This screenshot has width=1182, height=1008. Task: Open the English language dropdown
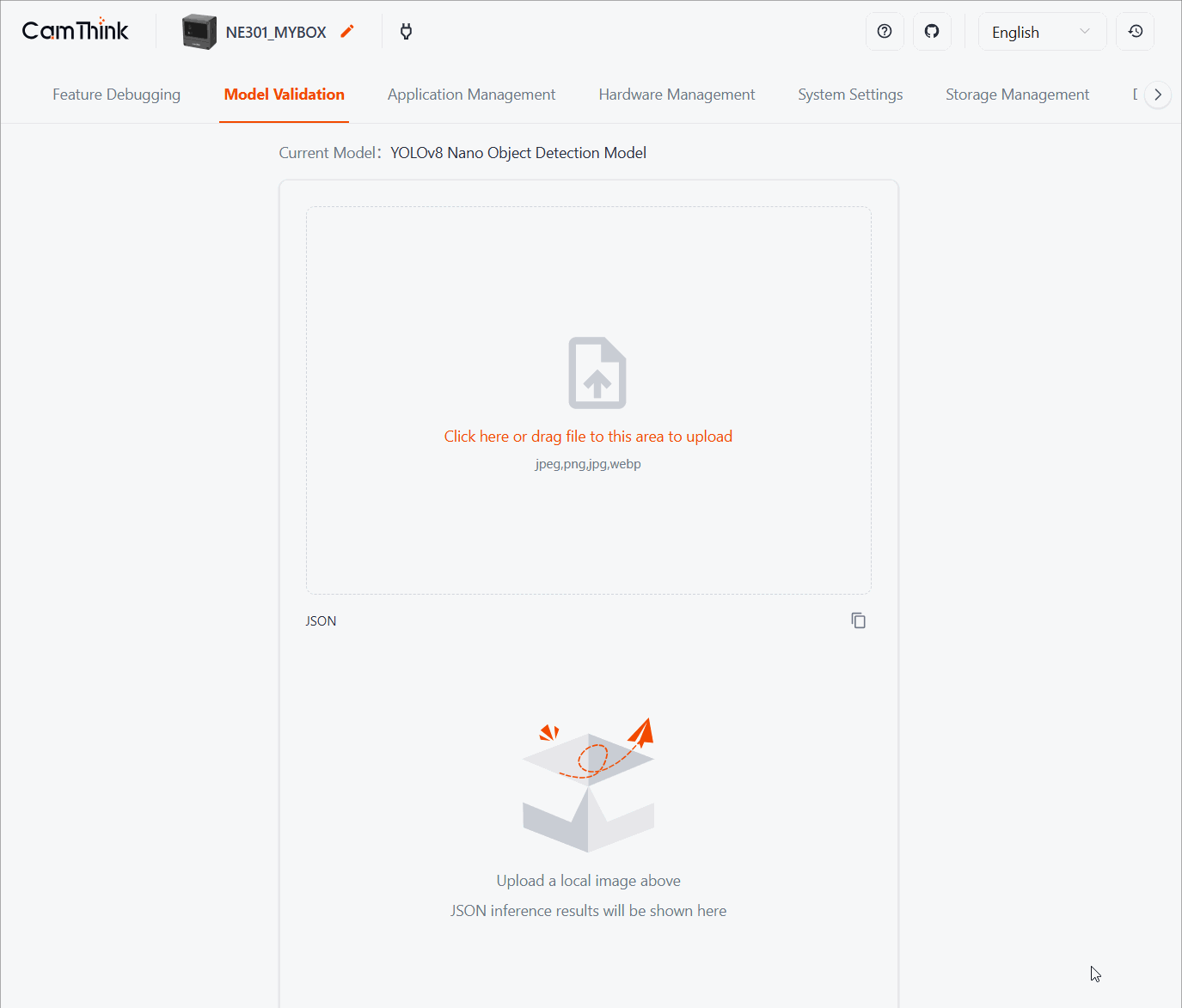(x=1041, y=32)
